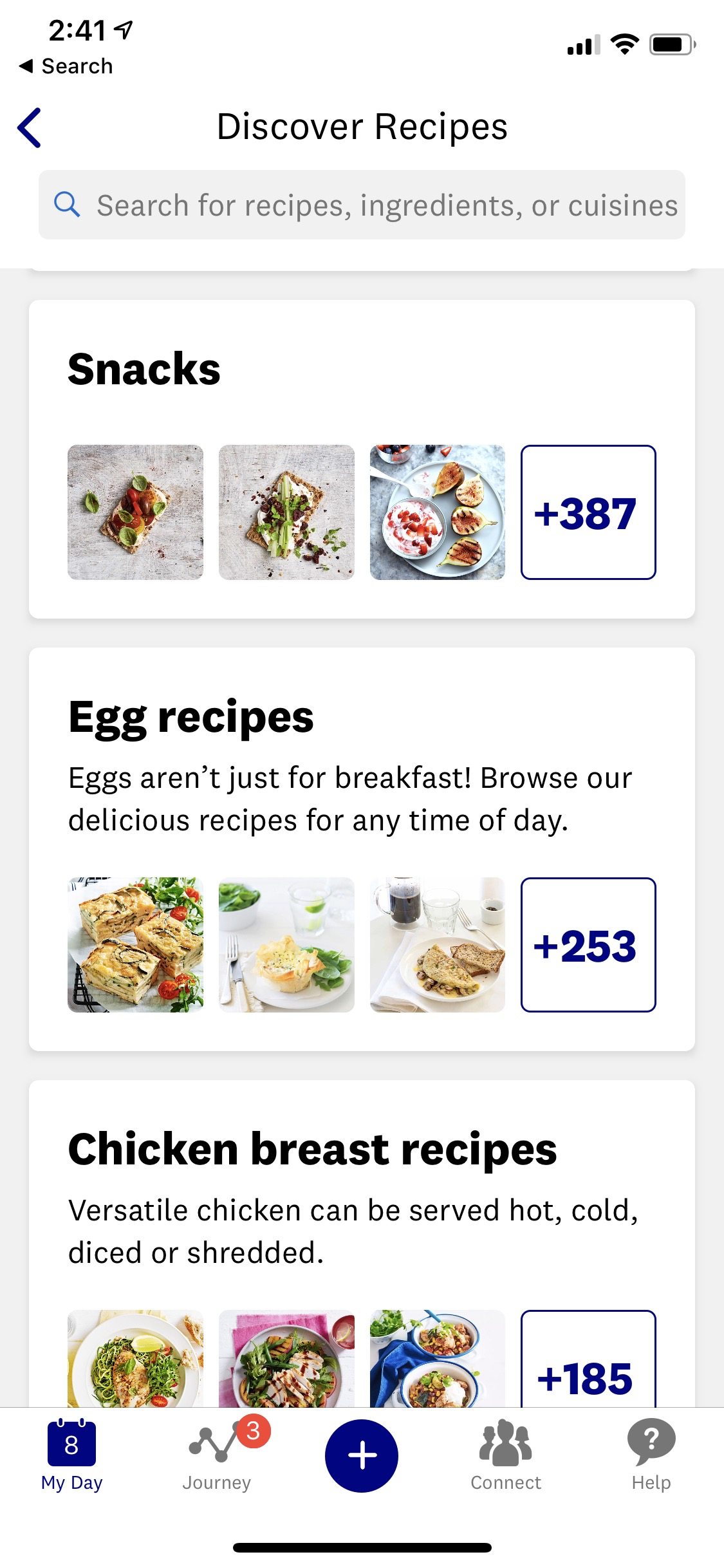The width and height of the screenshot is (724, 1568).
Task: Expand Egg recipes with +253 tile
Action: (588, 945)
